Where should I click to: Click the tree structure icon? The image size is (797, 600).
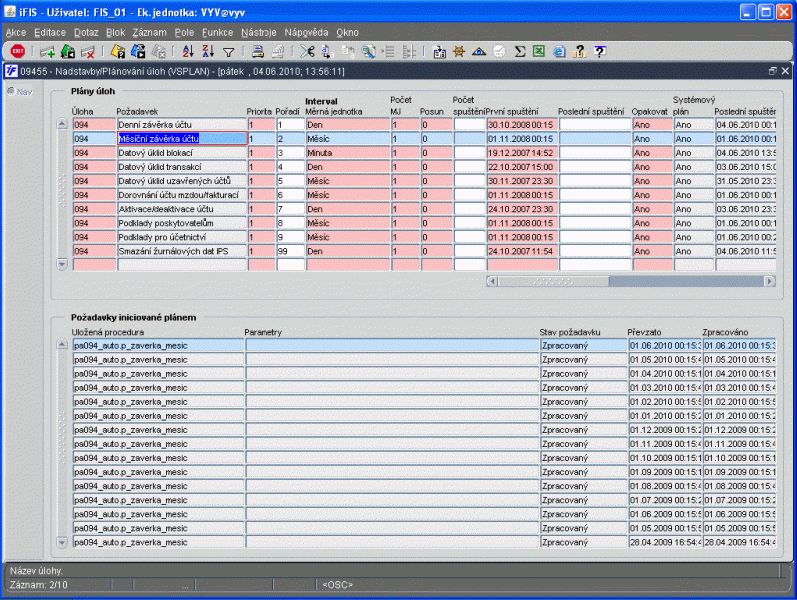pyautogui.click(x=409, y=51)
